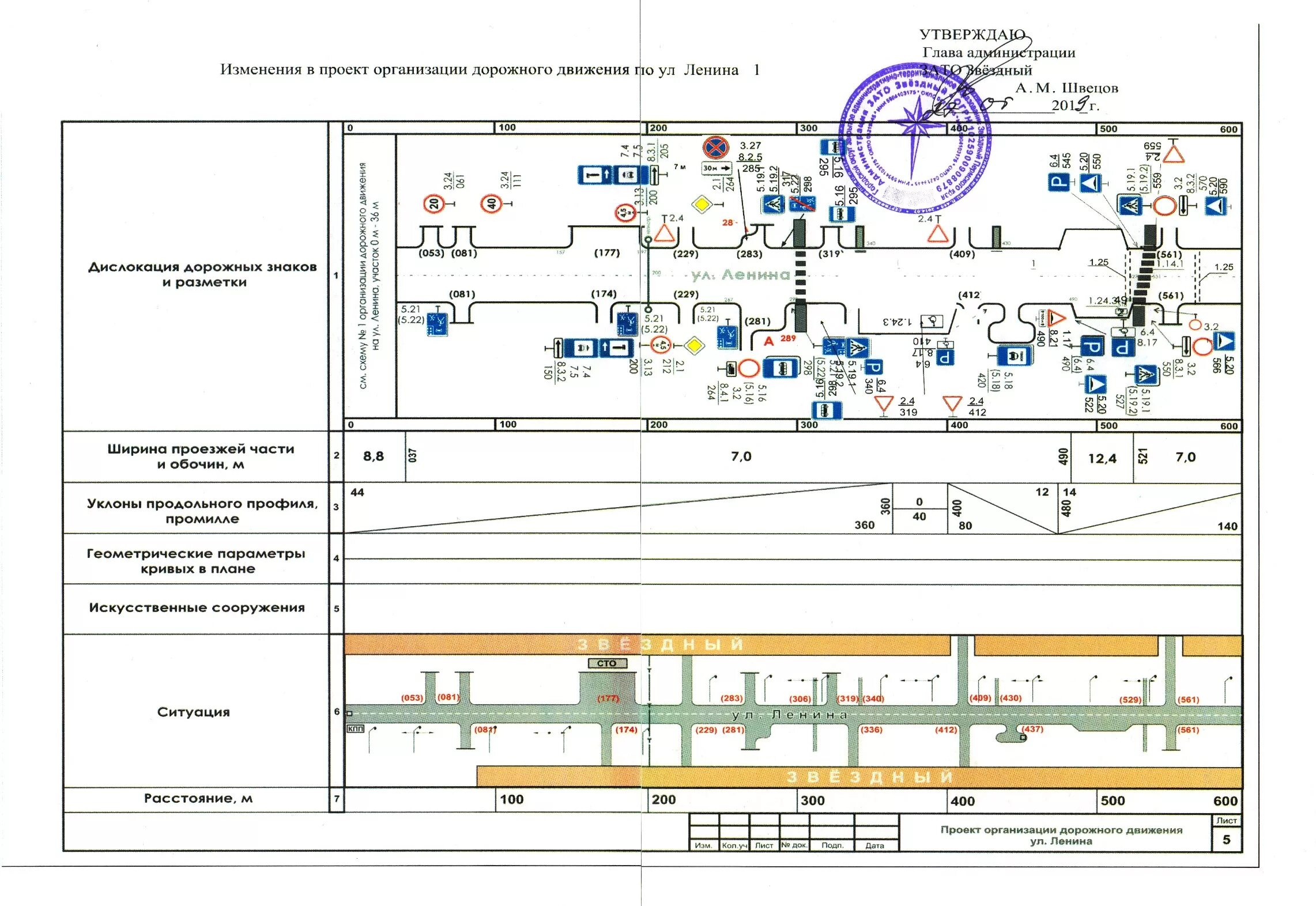Click the red marker (336) in situation map
This screenshot has width=1316, height=906.
871,729
